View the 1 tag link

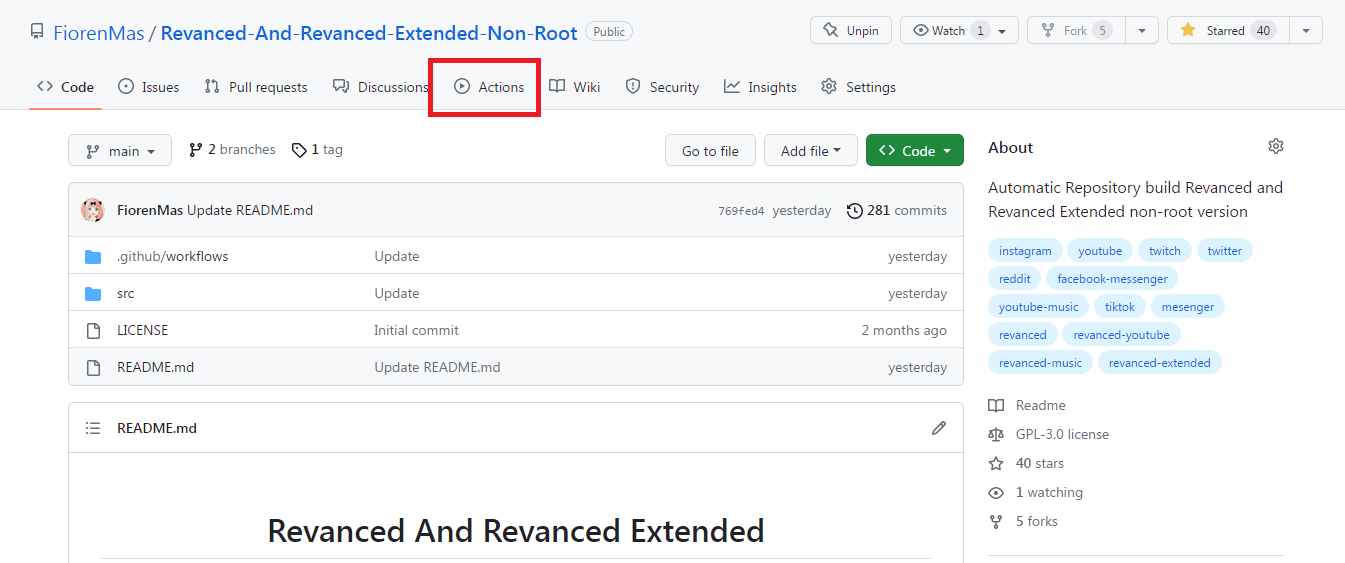(317, 150)
